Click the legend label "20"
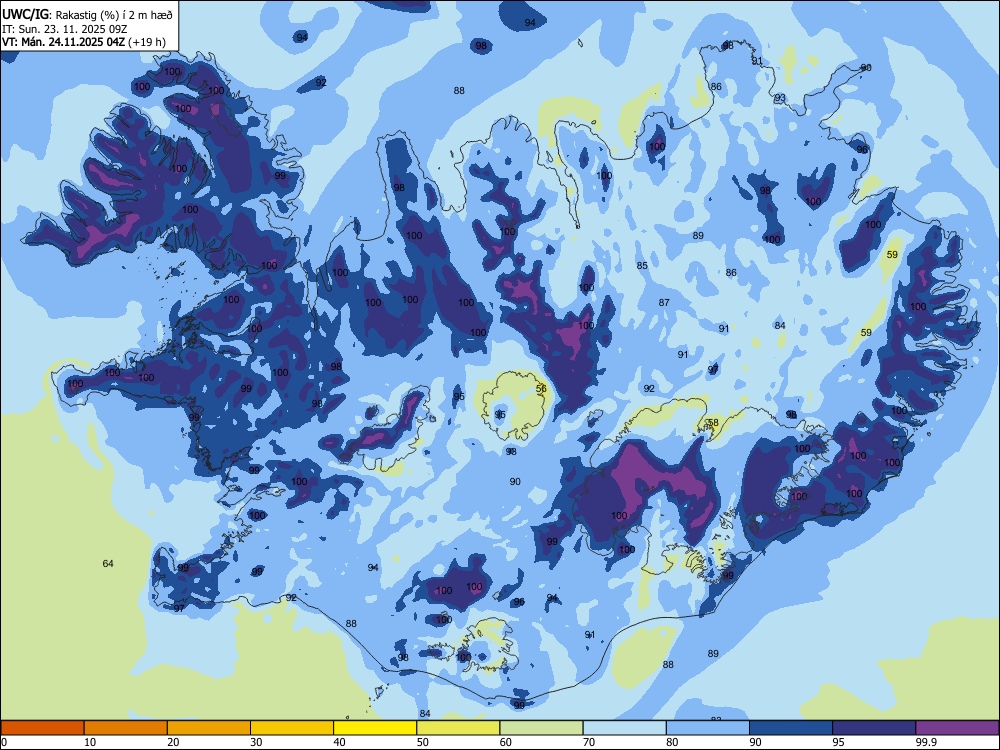The width and height of the screenshot is (1000, 750). click(173, 742)
